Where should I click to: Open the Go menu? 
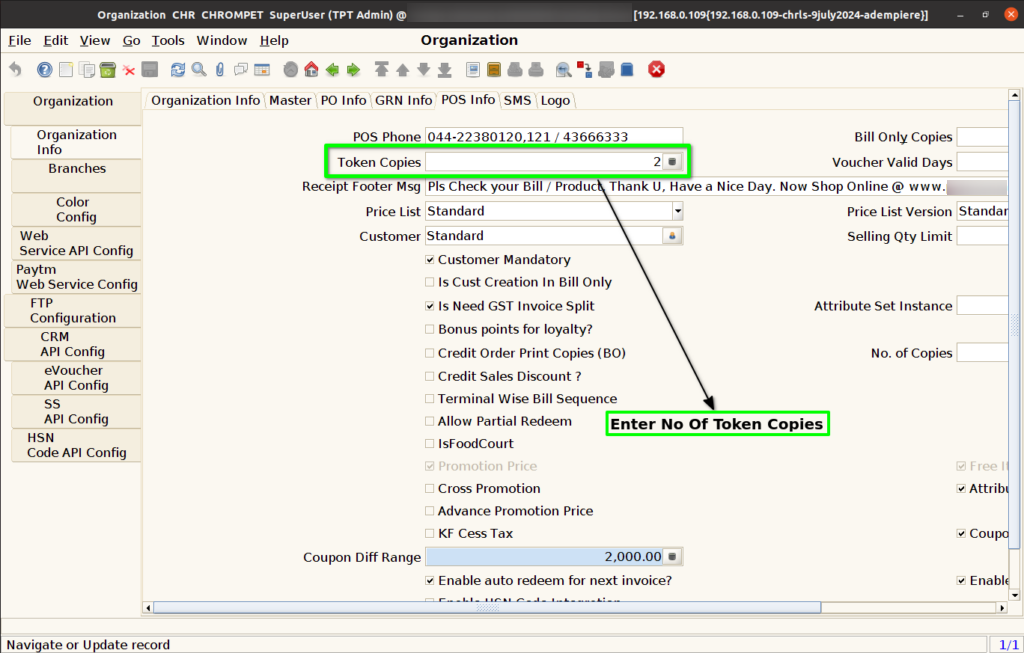[x=131, y=40]
